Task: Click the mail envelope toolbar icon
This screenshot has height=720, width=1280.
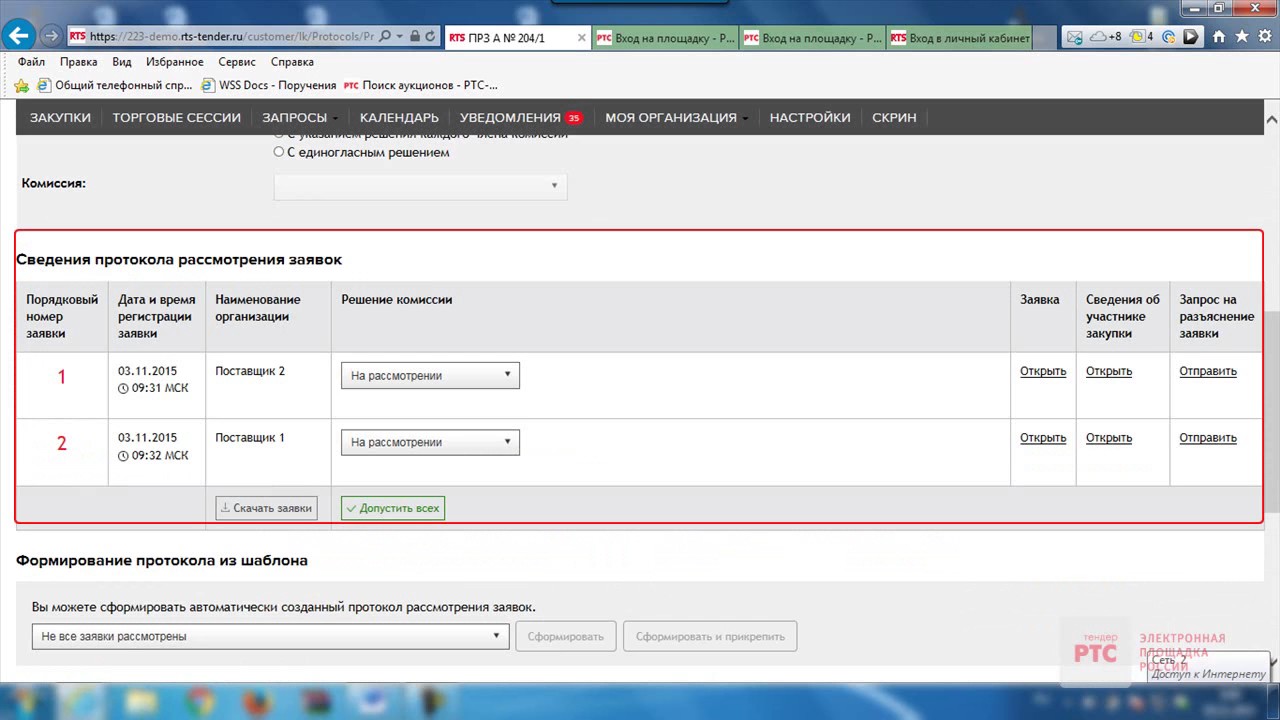Action: click(1074, 37)
